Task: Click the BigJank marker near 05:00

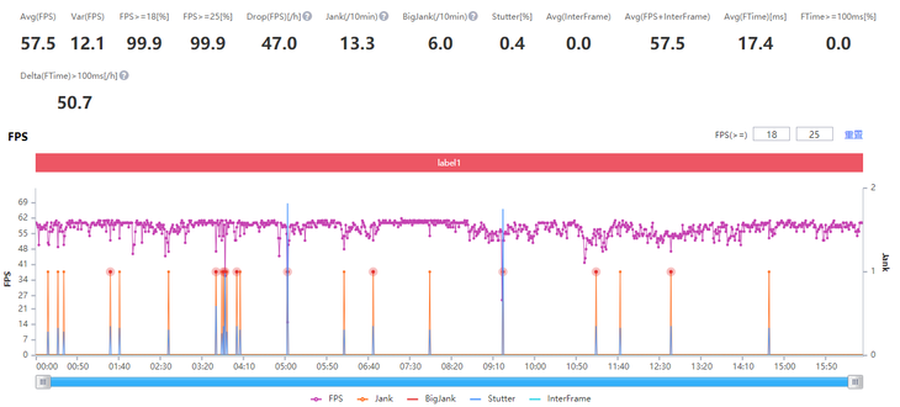Action: (287, 271)
